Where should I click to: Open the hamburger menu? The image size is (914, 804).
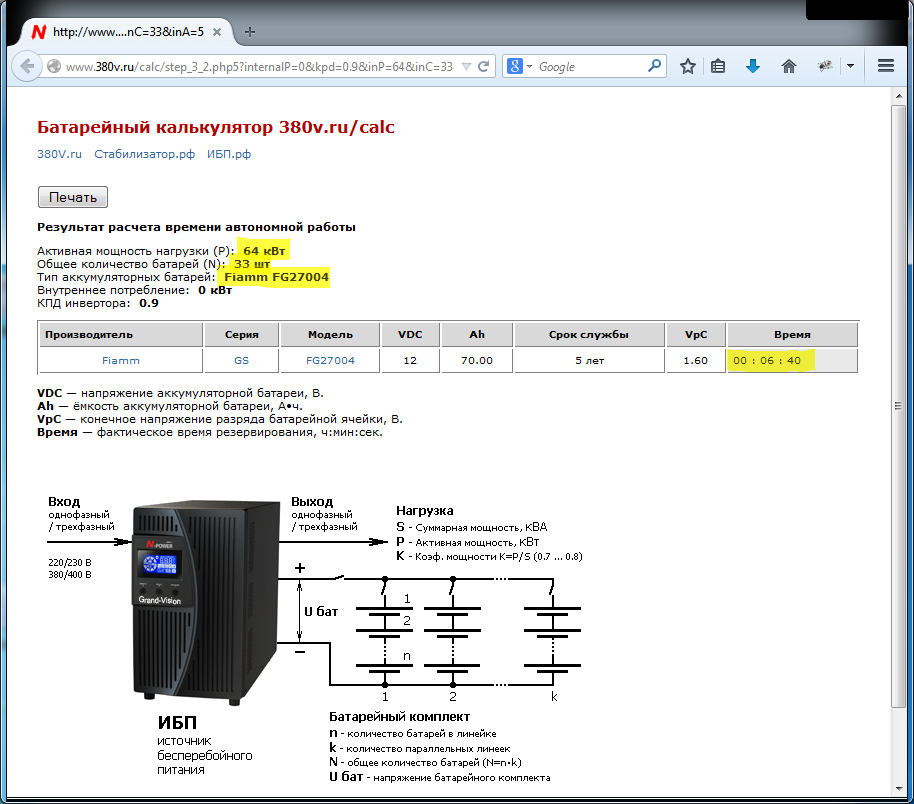(886, 66)
